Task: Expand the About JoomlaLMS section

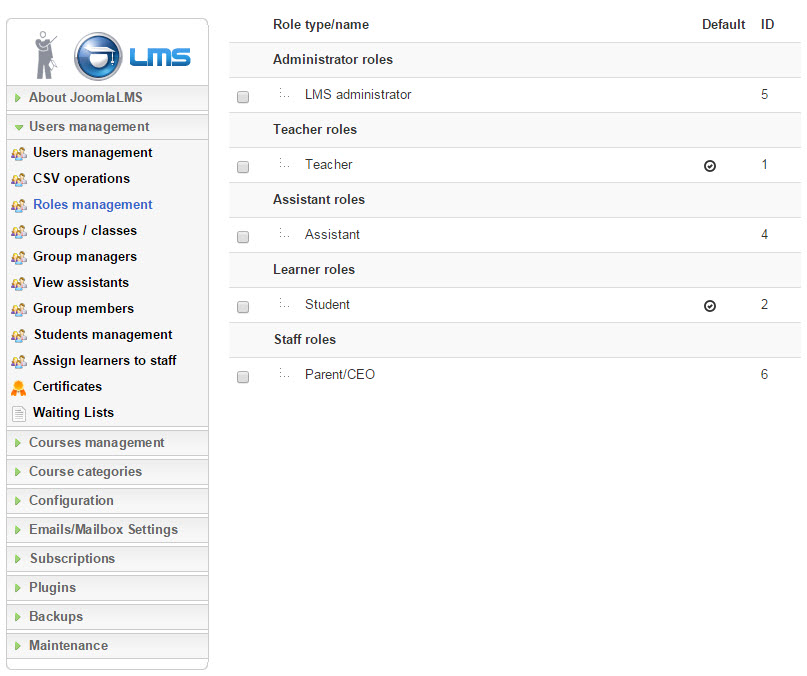Action: tap(107, 97)
